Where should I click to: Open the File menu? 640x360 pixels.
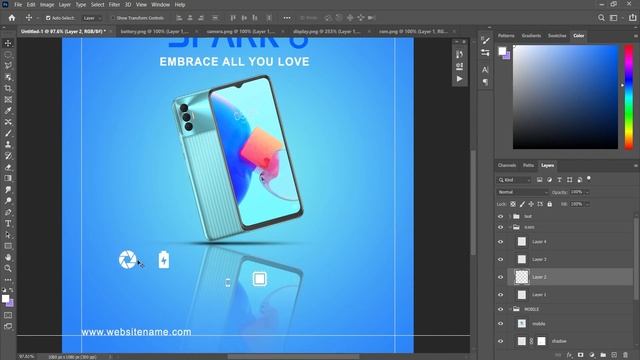[18, 5]
